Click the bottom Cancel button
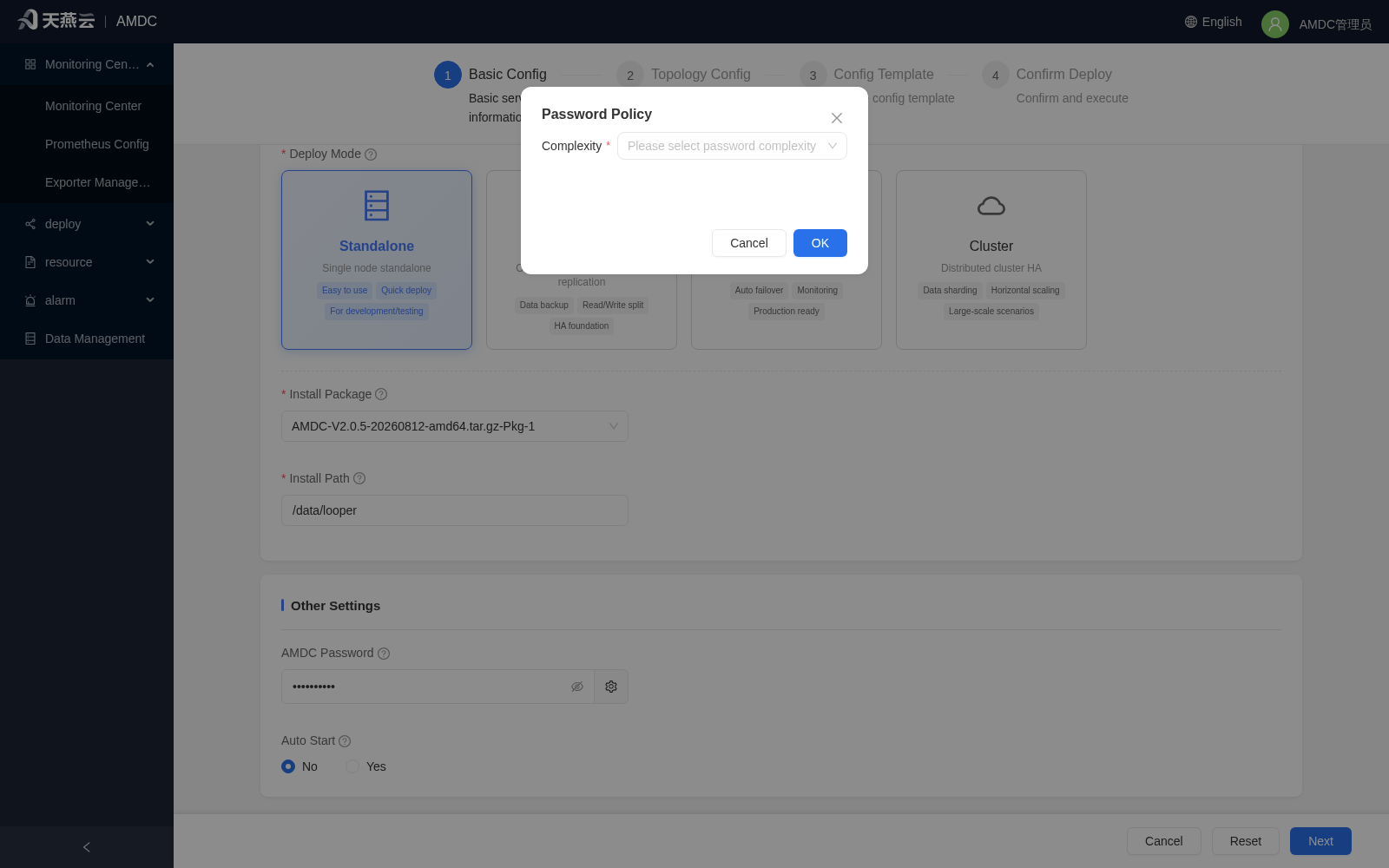The height and width of the screenshot is (868, 1389). click(1164, 841)
